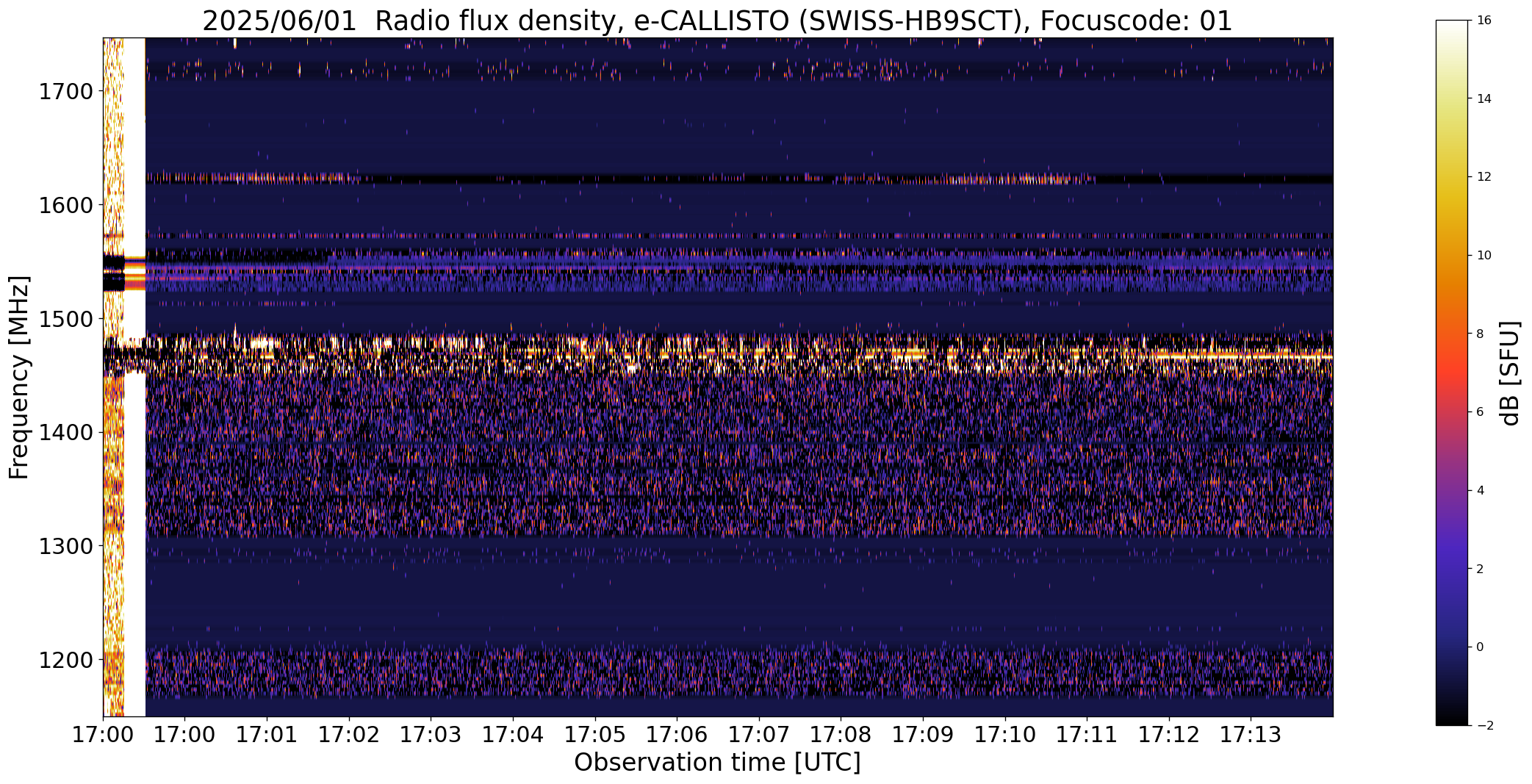Select the 17:12 time tick label

(1169, 735)
